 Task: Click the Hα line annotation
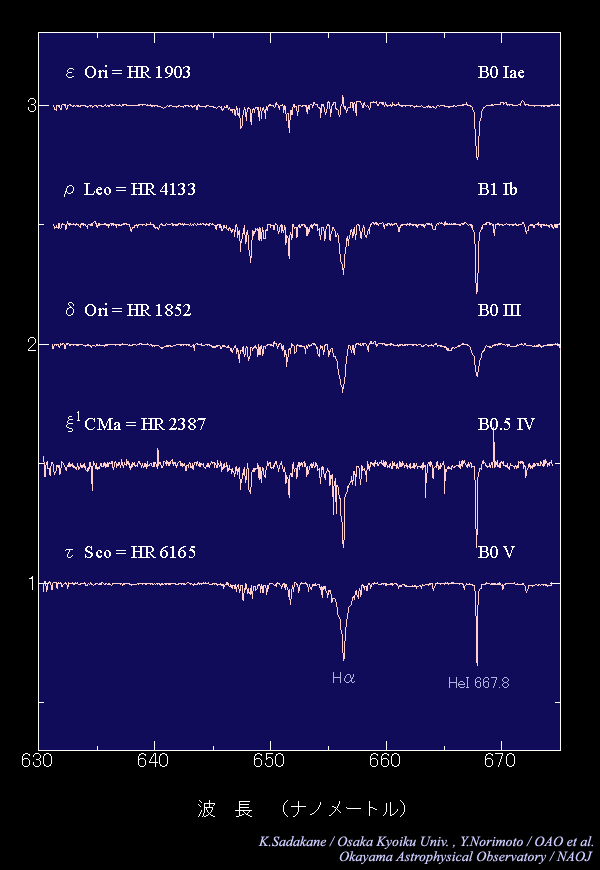coord(343,677)
